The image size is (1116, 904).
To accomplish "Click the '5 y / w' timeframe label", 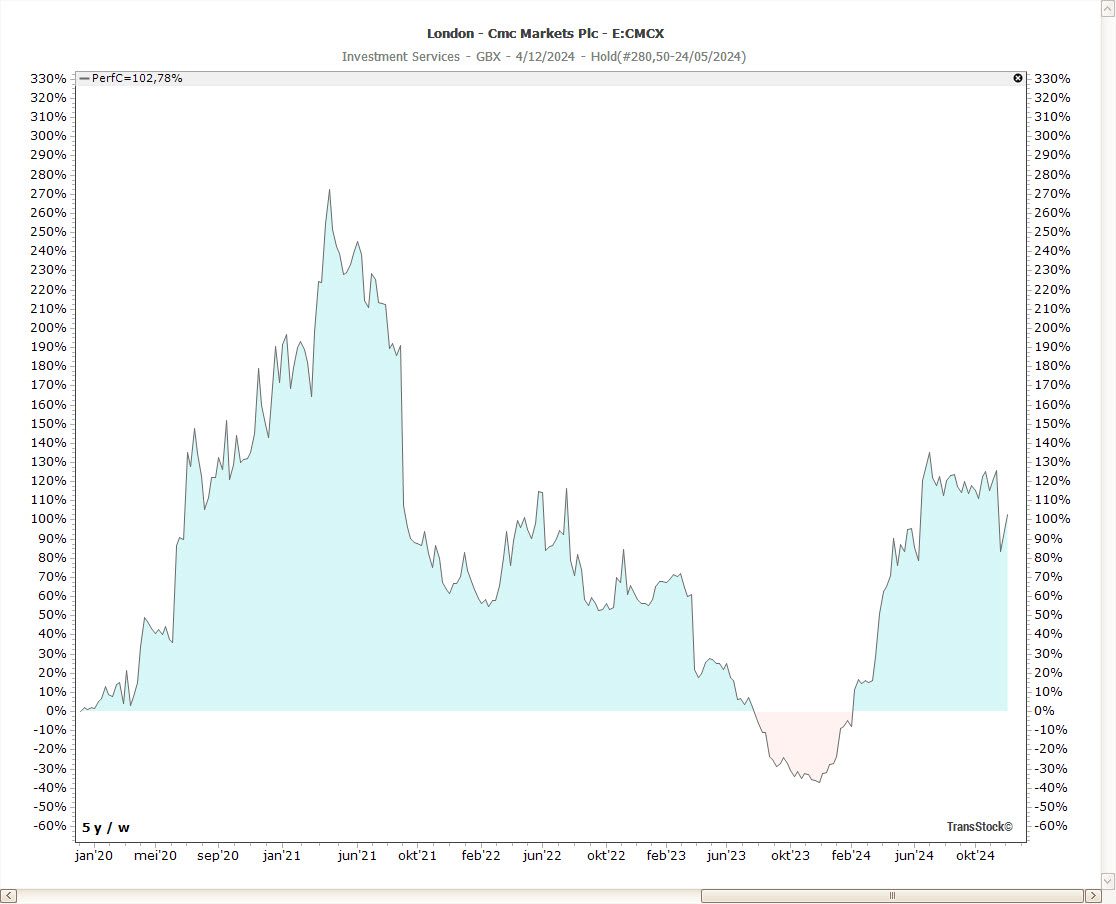I will pyautogui.click(x=103, y=827).
